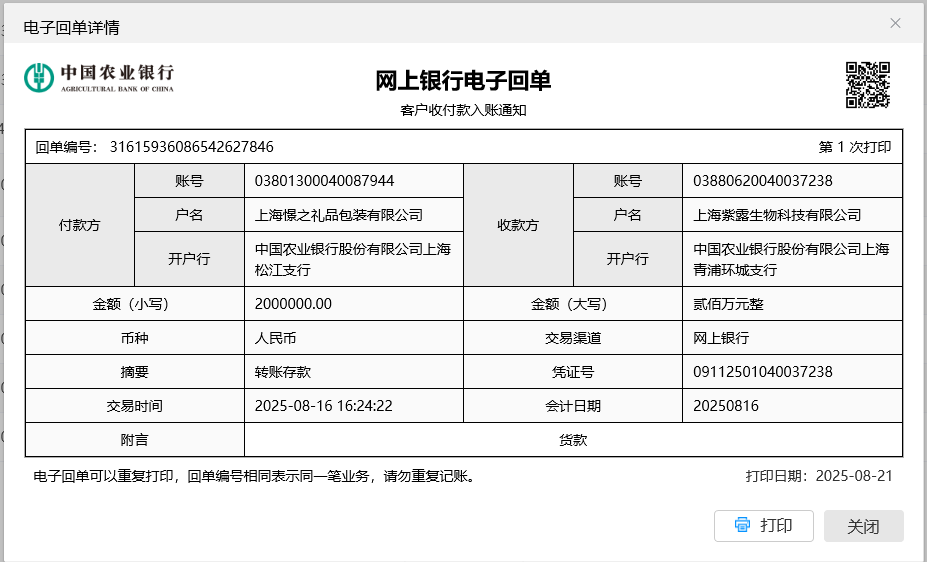Select transaction time 2025-08-16 16:24:22
Viewport: 927px width, 562px height.
tap(323, 406)
